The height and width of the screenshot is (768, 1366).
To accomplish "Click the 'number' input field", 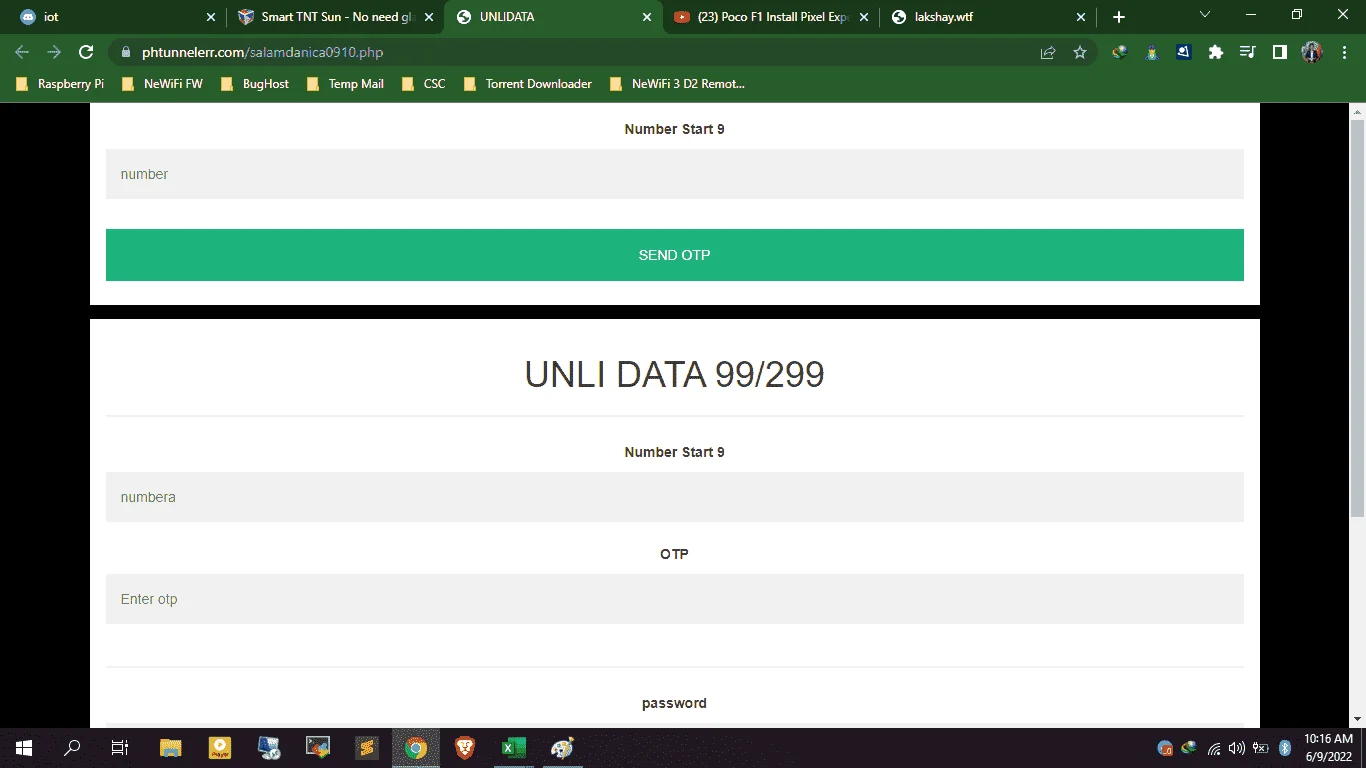I will pos(675,174).
